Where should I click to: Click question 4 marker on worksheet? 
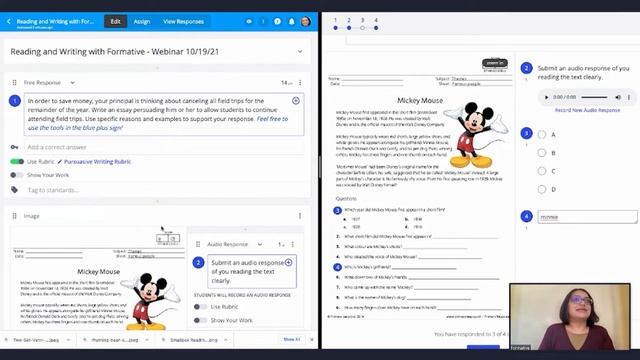337,267
